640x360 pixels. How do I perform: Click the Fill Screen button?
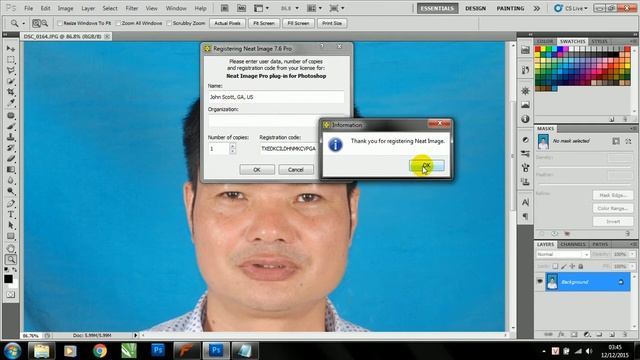point(298,23)
